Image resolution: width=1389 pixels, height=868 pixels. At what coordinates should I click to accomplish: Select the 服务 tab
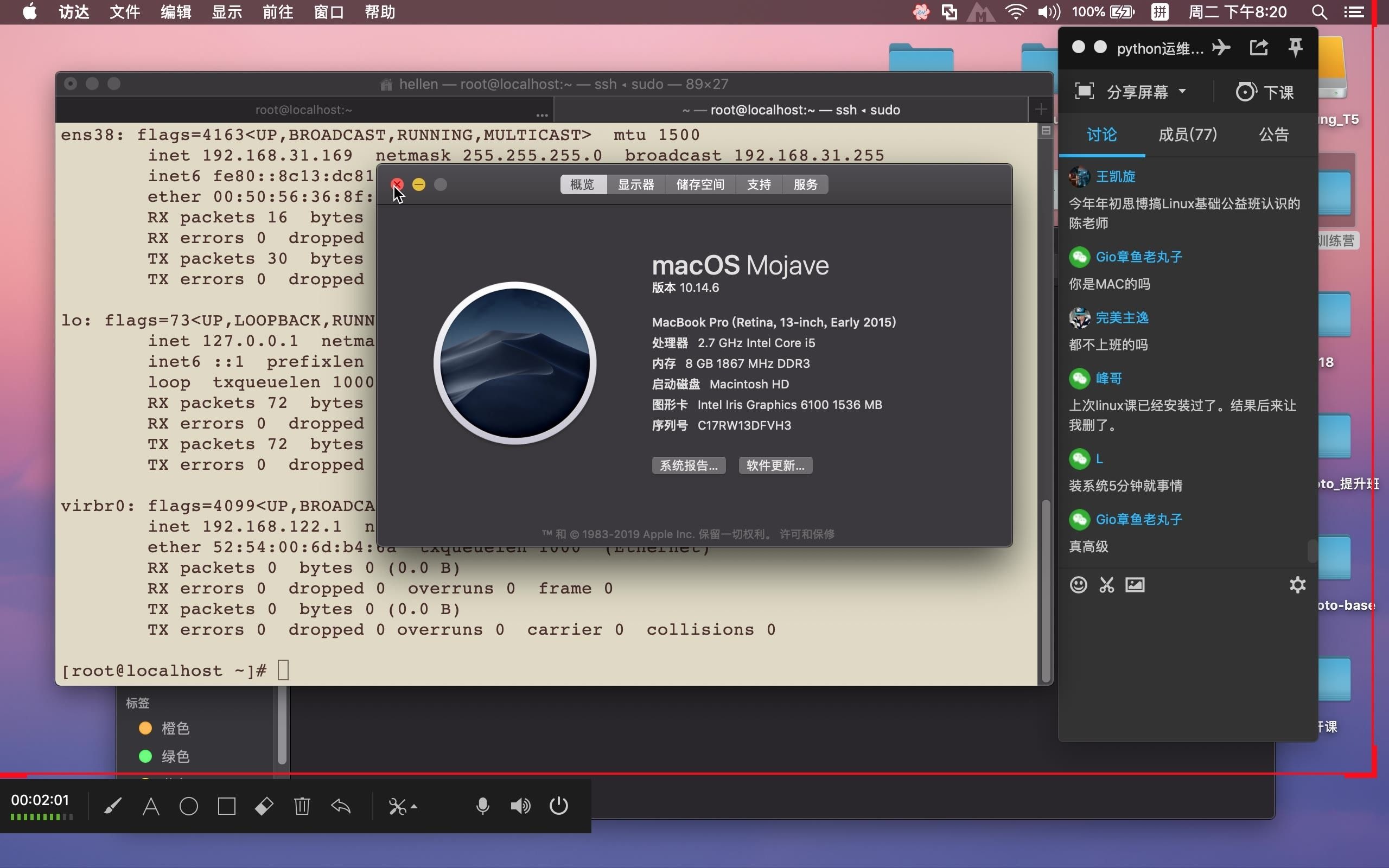pyautogui.click(x=805, y=185)
